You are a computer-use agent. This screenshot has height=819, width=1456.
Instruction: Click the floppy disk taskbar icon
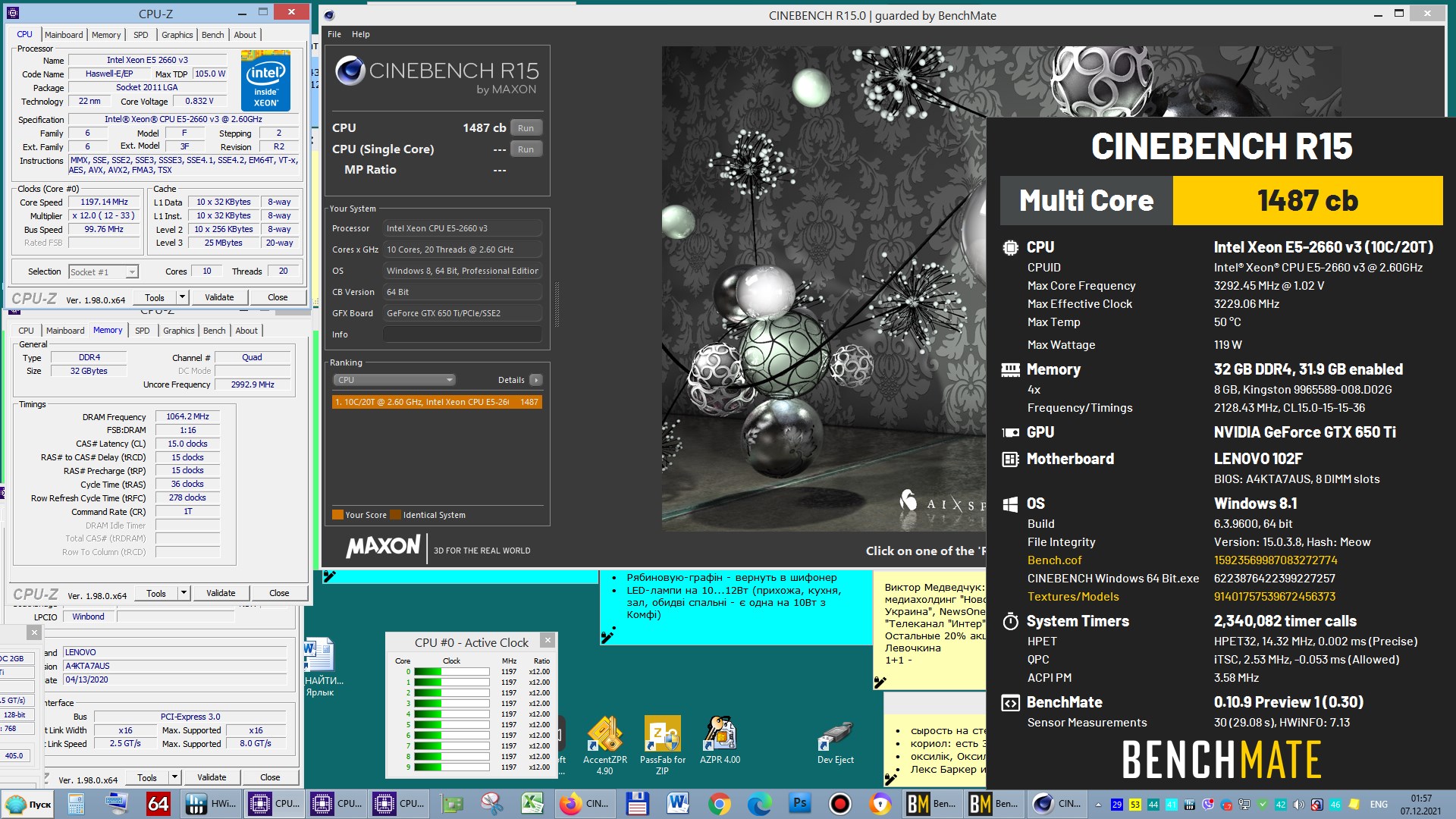coord(637,804)
